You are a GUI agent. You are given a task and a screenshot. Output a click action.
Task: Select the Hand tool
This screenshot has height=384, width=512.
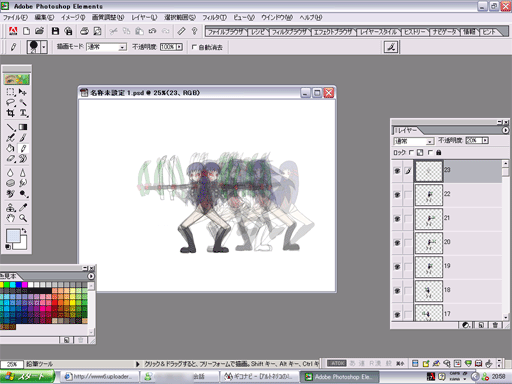[10, 218]
